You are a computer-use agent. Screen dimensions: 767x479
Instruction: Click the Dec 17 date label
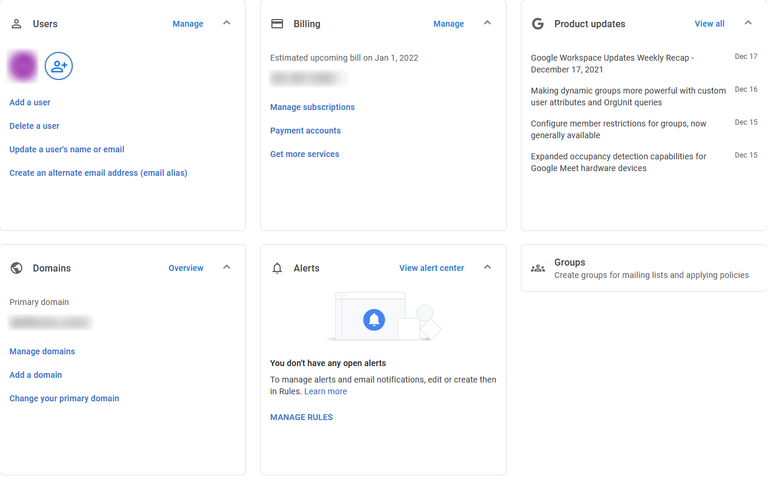tap(746, 56)
